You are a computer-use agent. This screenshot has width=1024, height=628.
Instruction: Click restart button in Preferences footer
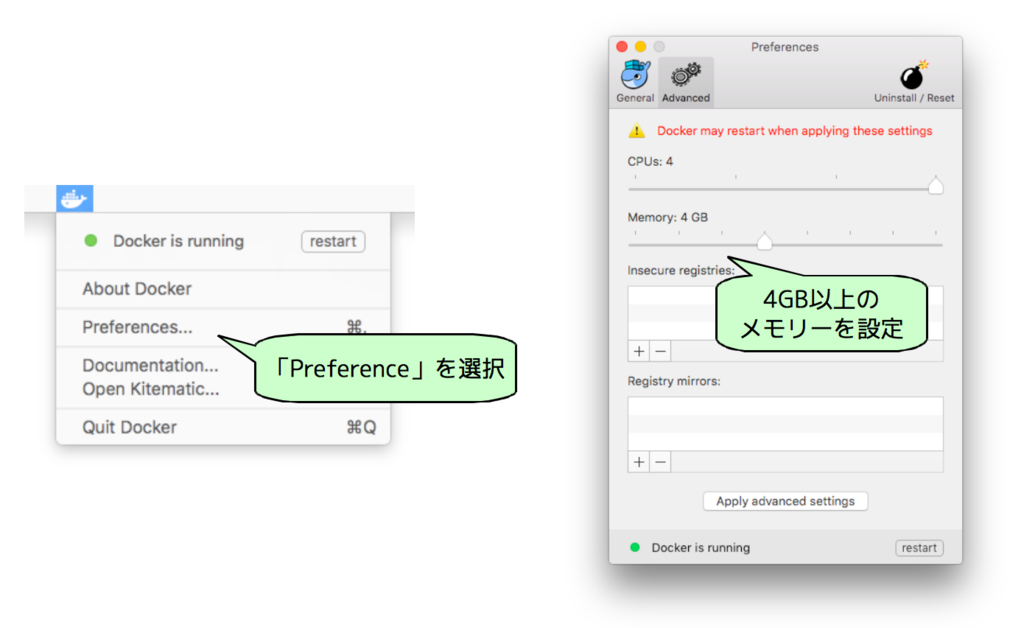(919, 548)
